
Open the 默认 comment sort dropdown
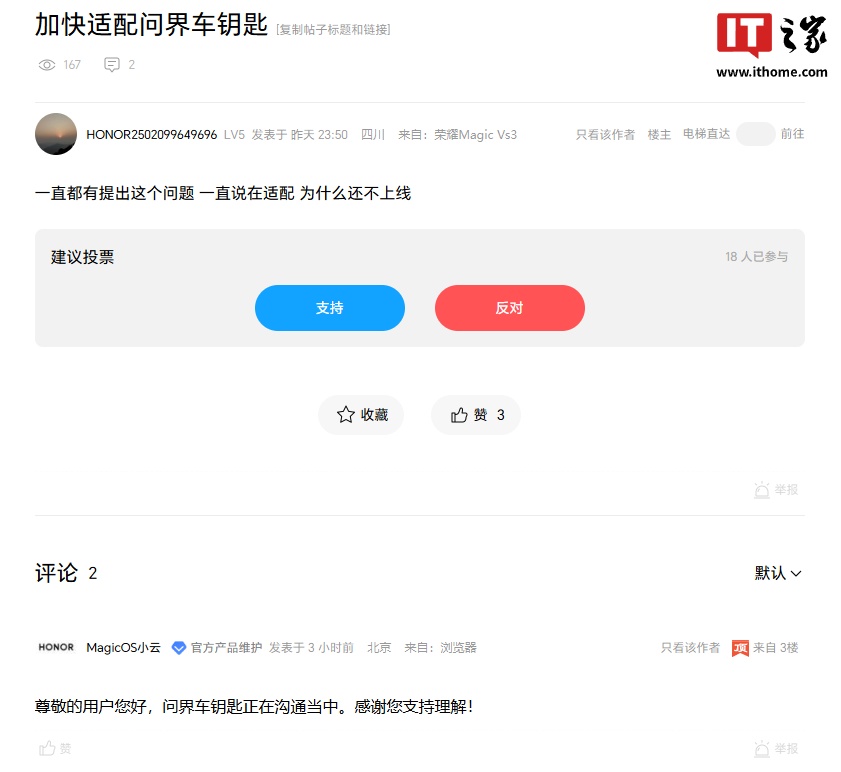pyautogui.click(x=778, y=573)
